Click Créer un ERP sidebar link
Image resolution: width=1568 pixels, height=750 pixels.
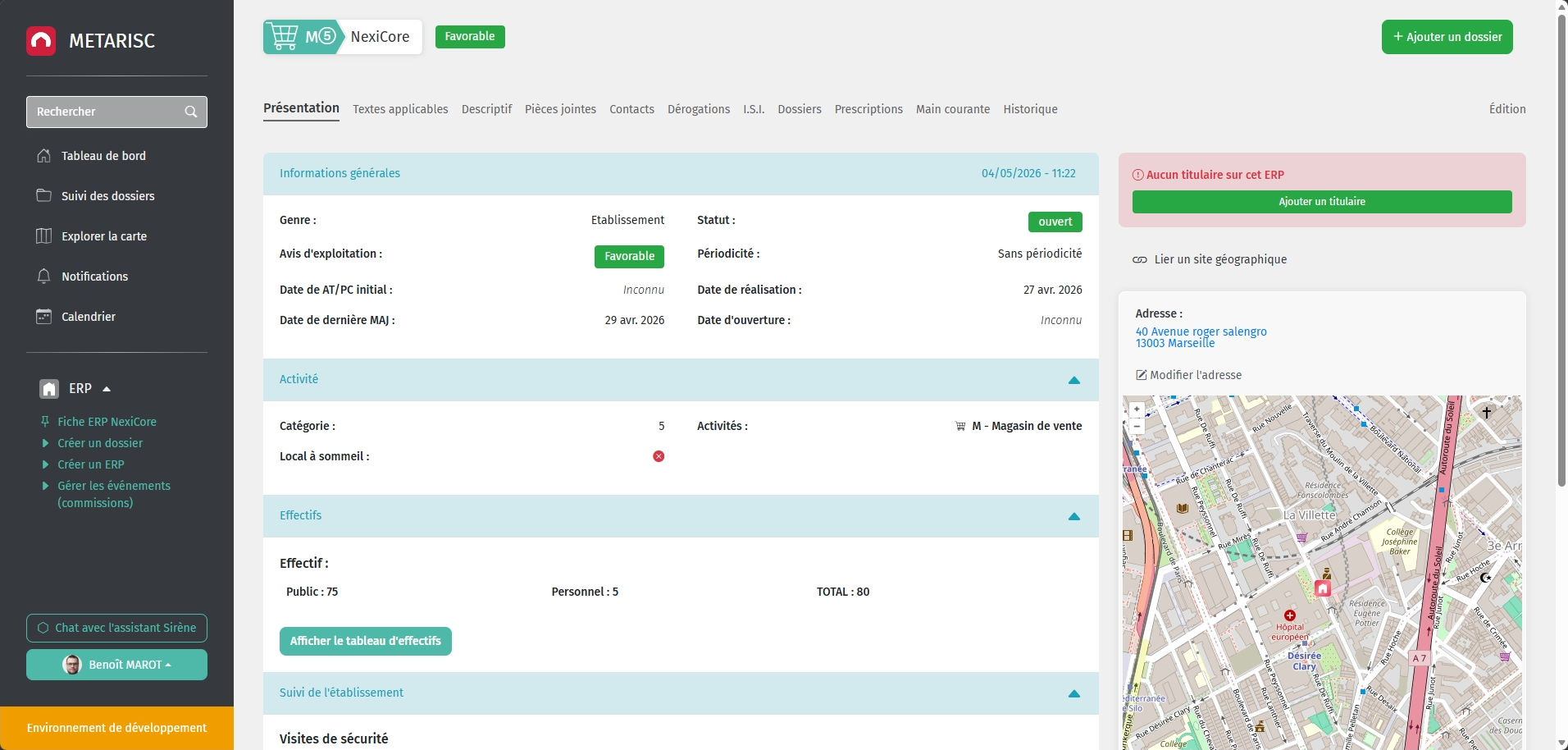[91, 464]
